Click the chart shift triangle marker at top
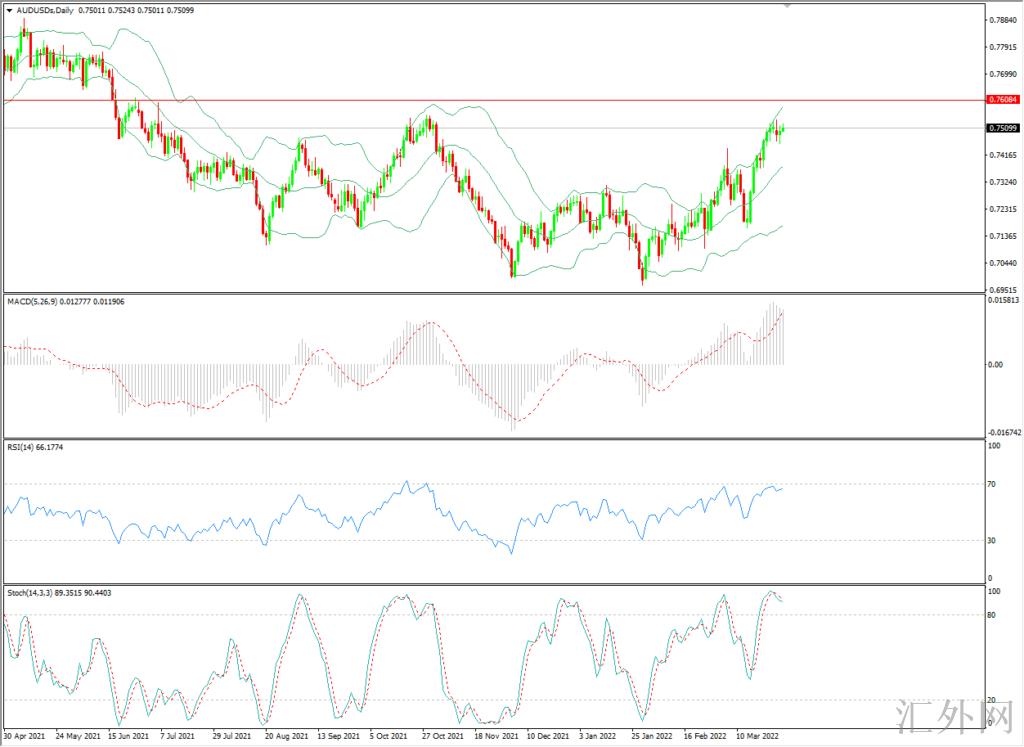This screenshot has width=1024, height=747. click(788, 6)
